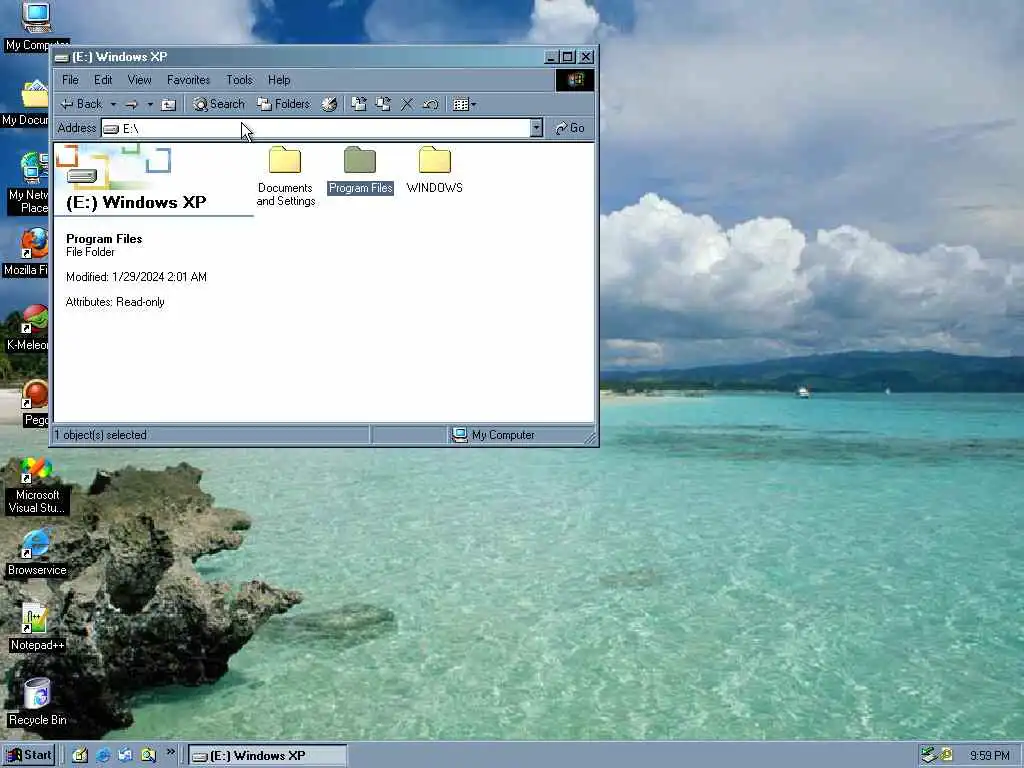Click the Address bar field showing E:\
1024x768 pixels.
click(x=316, y=128)
